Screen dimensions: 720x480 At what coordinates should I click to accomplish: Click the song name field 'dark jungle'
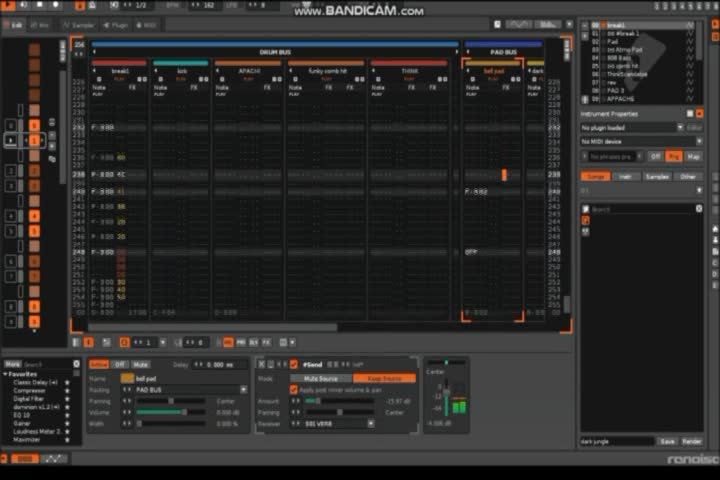[x=616, y=441]
